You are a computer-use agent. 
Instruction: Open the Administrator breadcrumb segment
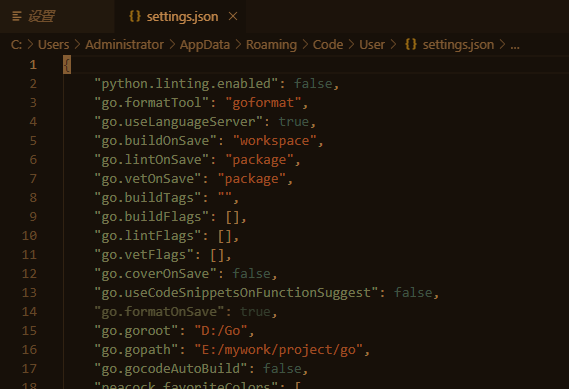(x=124, y=45)
